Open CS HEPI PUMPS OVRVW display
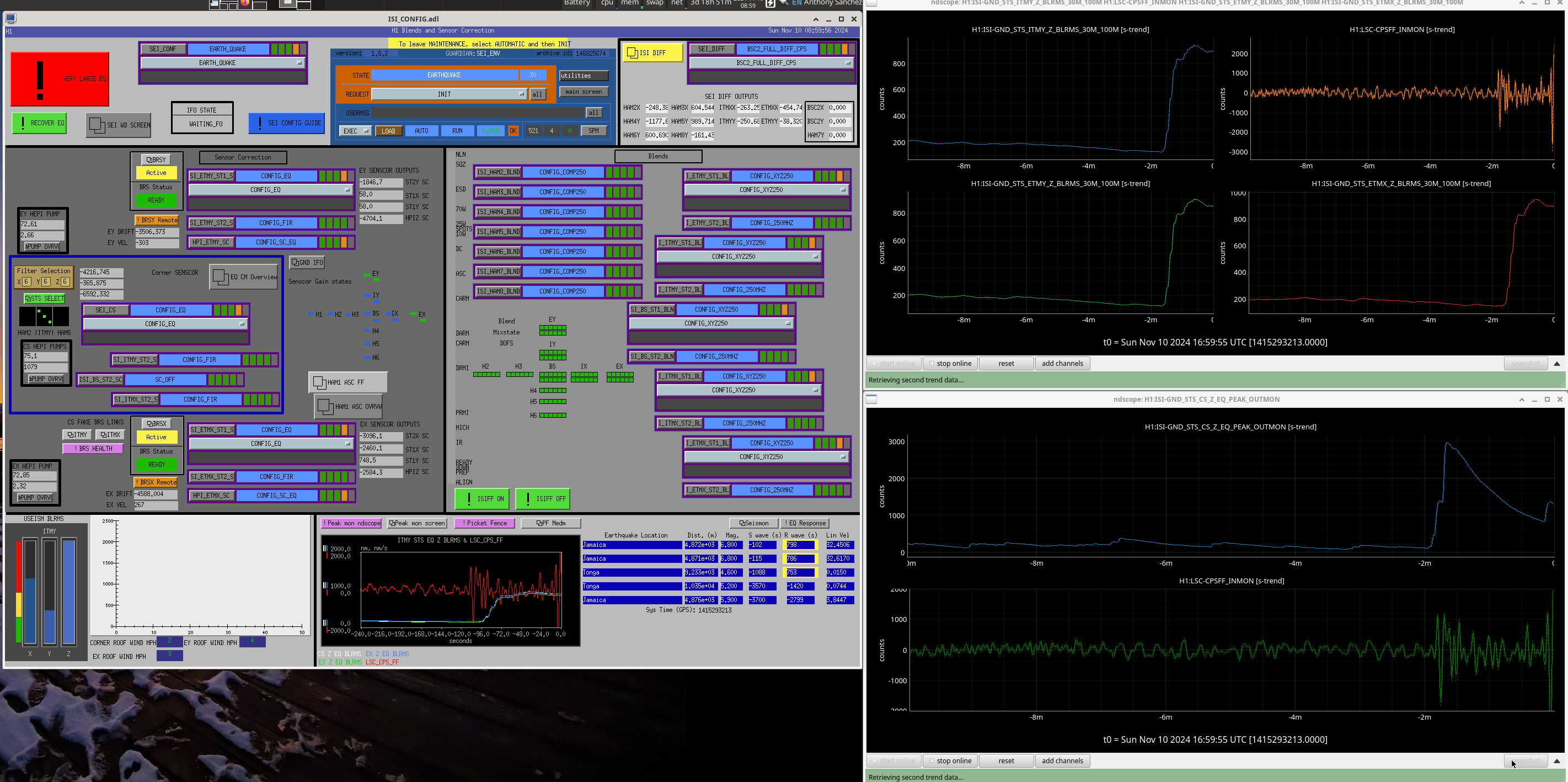1568x782 pixels. 46,379
